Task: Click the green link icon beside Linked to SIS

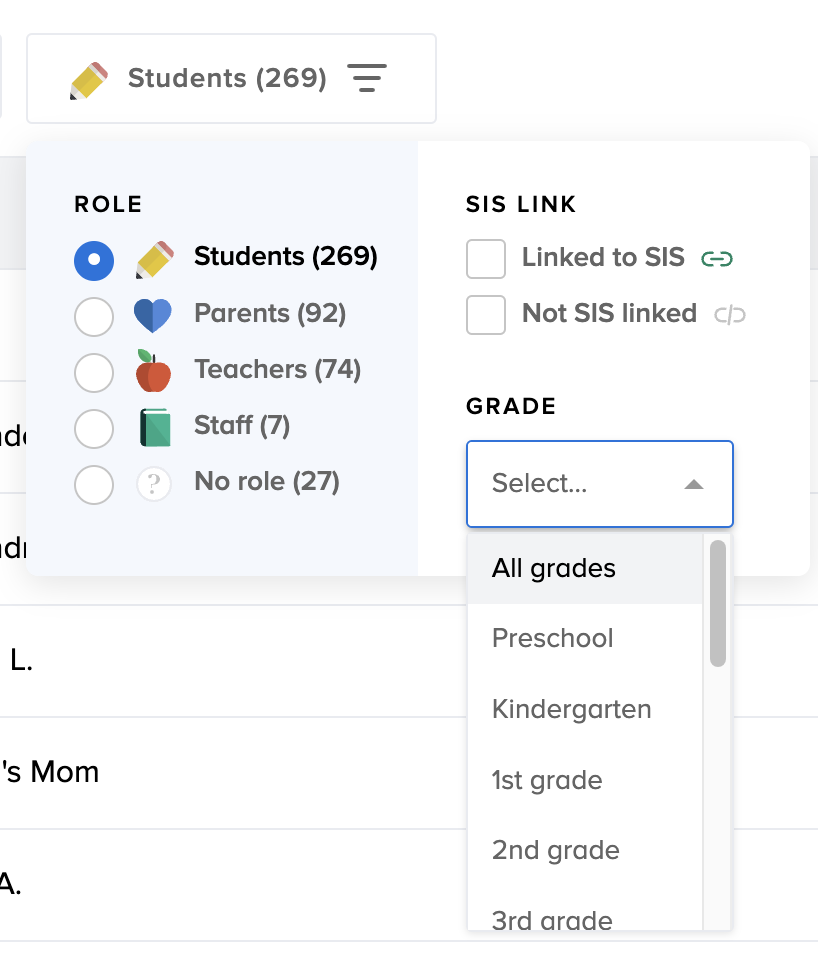Action: 717,259
